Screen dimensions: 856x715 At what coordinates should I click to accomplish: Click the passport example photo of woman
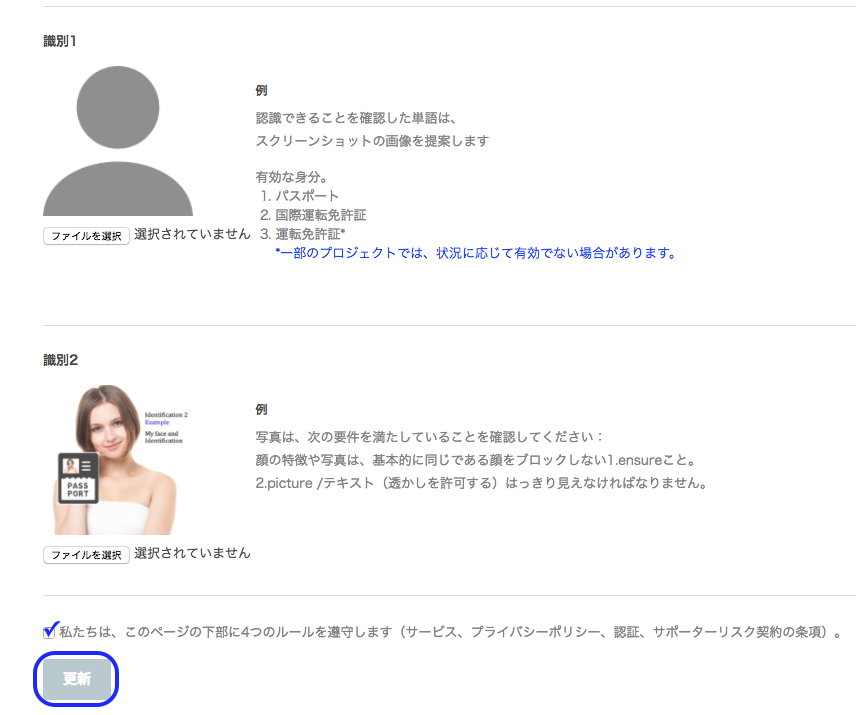tap(118, 460)
